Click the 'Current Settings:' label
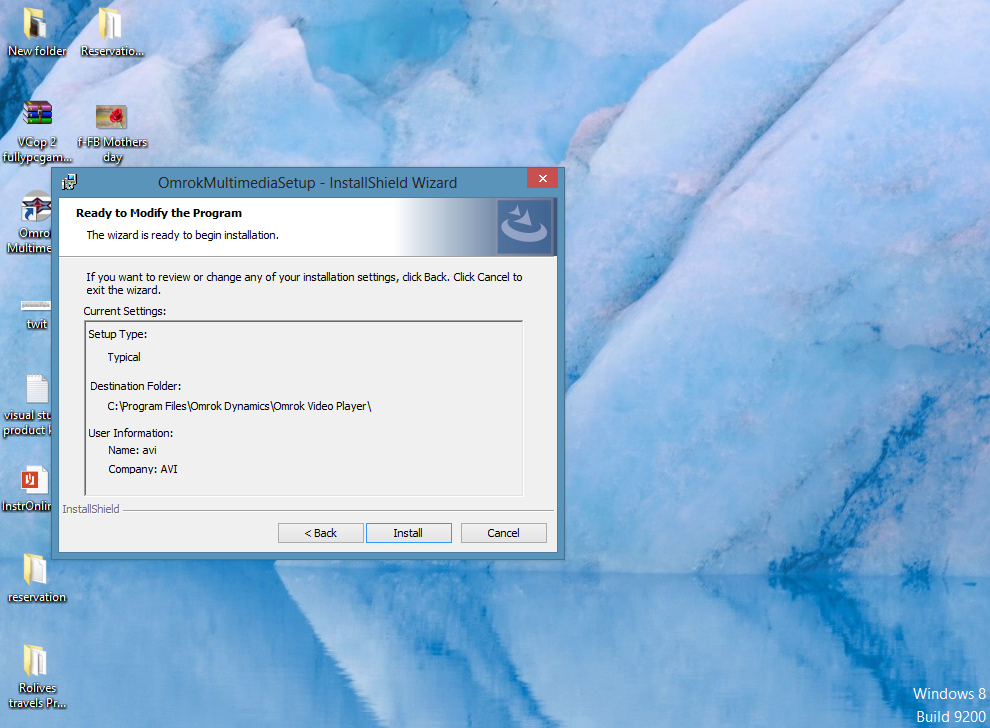 click(x=125, y=311)
